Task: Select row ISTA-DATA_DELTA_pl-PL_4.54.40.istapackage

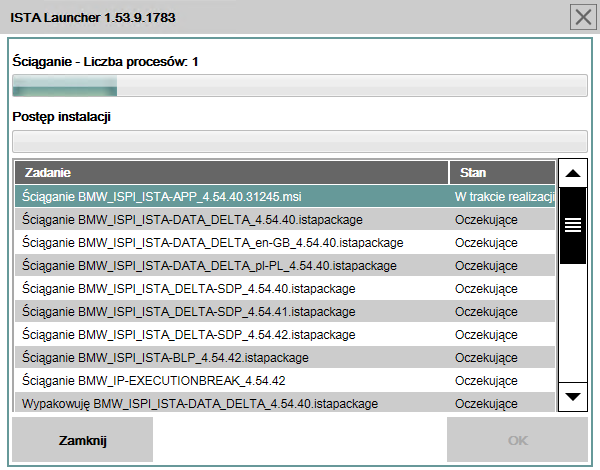Action: point(285,265)
